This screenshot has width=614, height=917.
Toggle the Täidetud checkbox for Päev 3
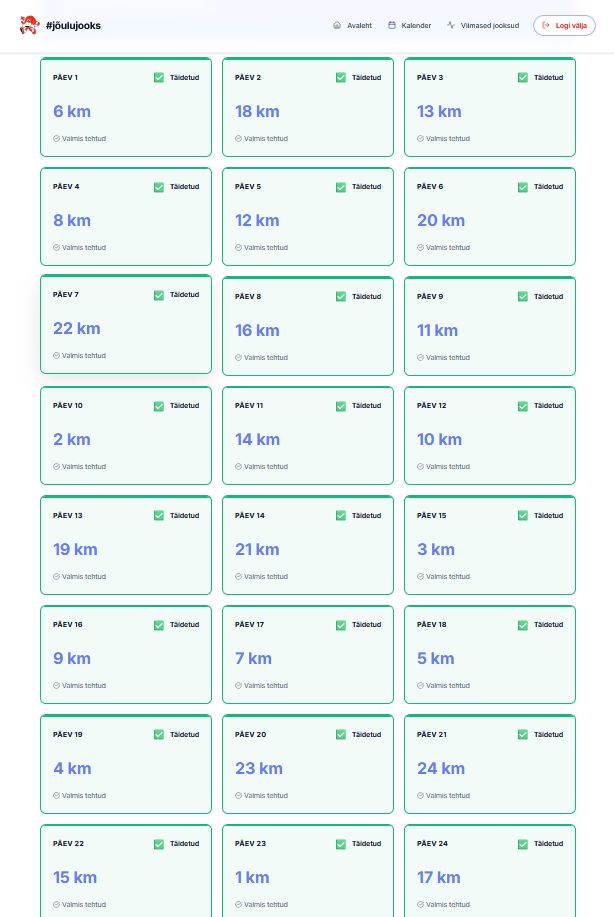coord(523,77)
